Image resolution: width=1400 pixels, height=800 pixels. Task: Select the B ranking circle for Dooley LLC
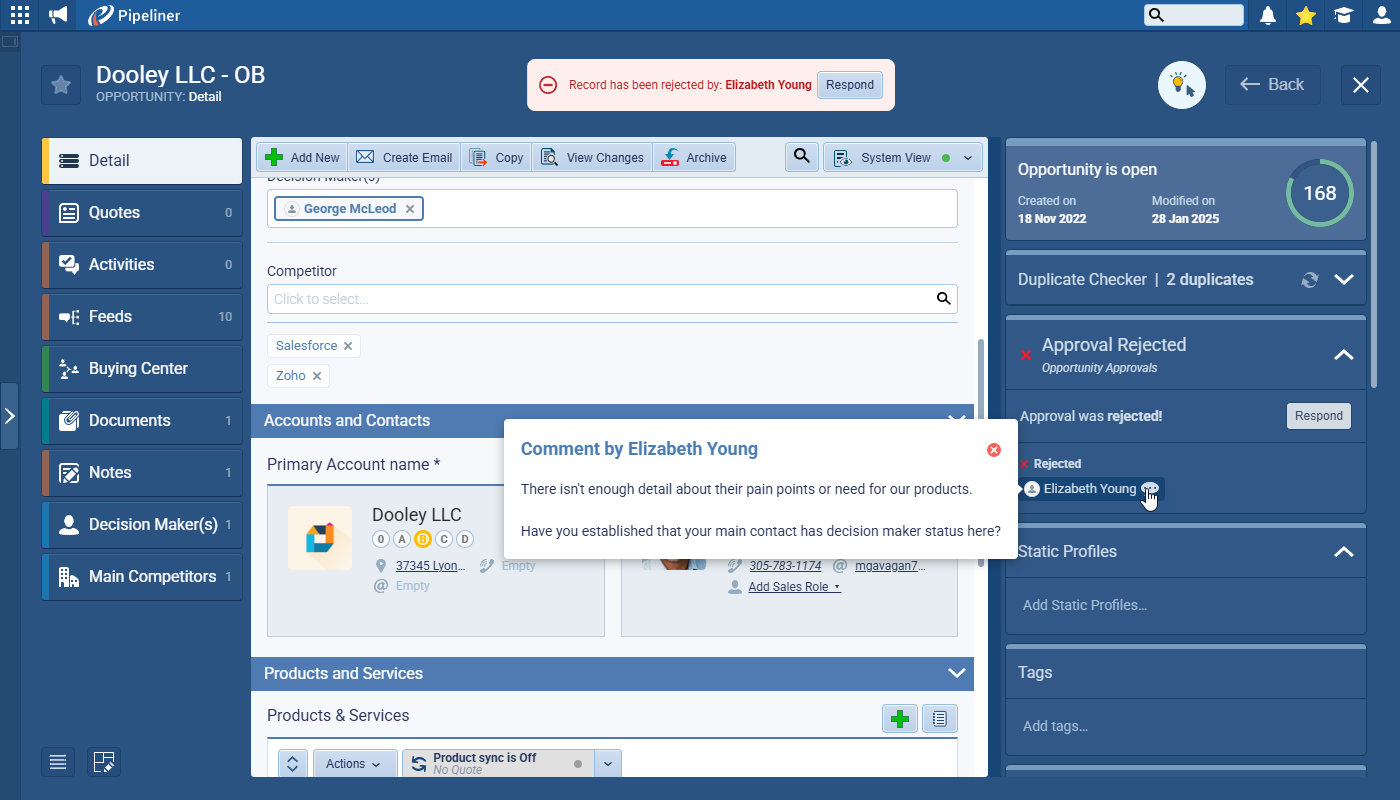coord(422,539)
